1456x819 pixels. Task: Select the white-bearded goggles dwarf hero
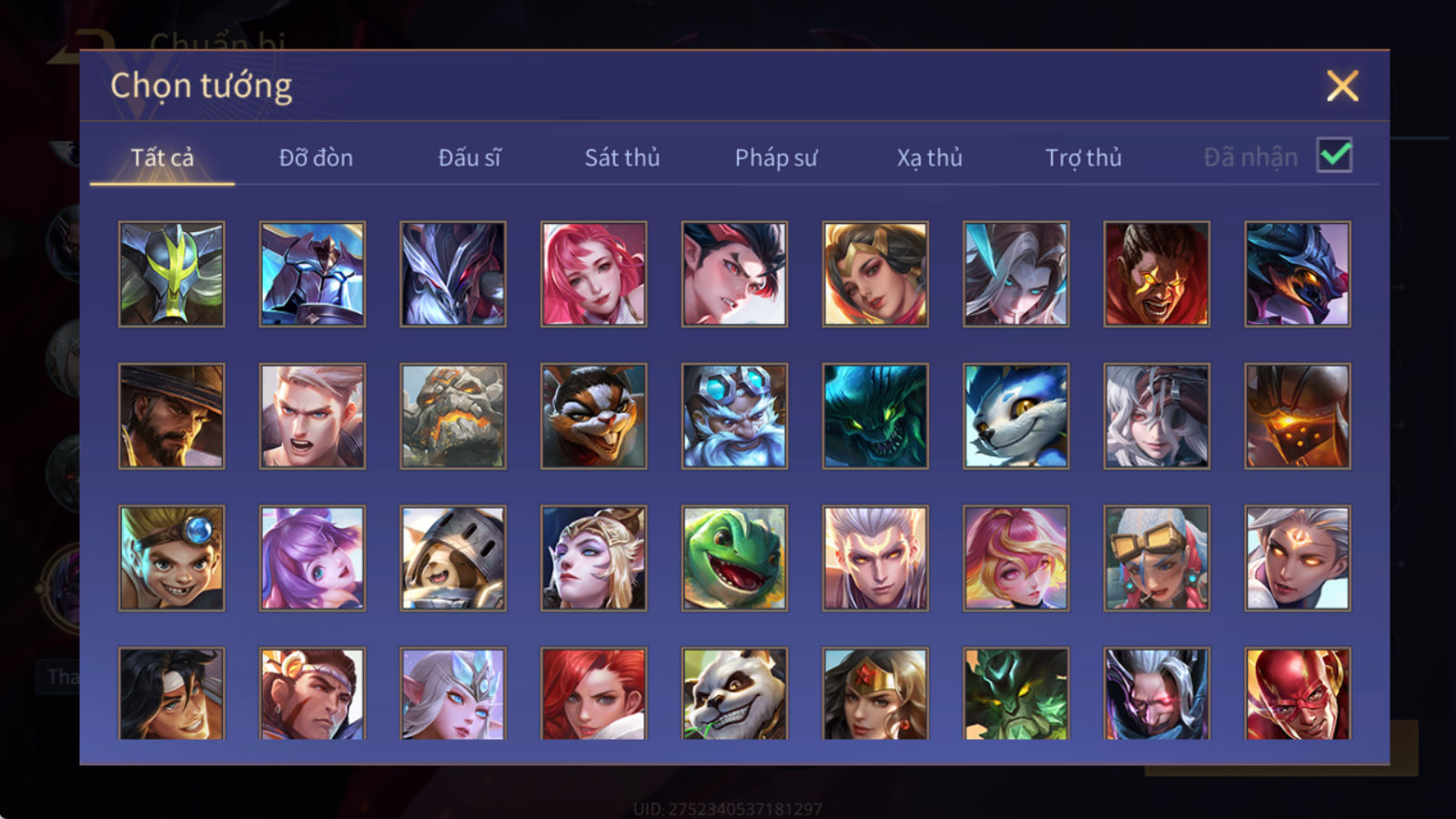(734, 416)
